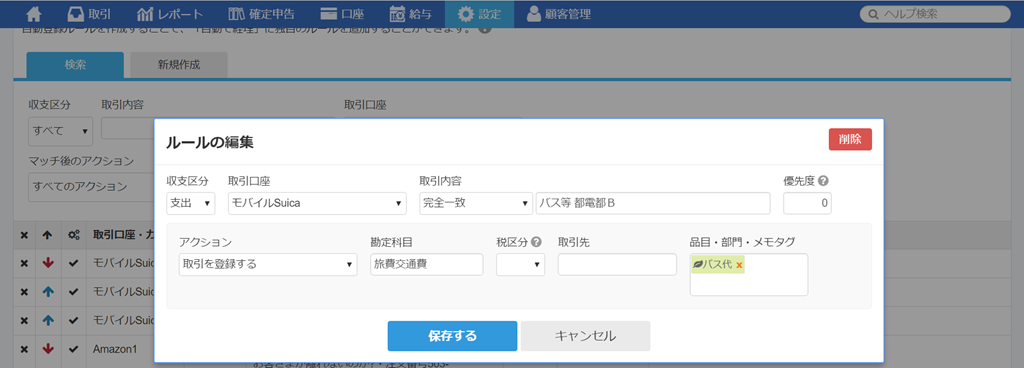Click the help icon beside 税区分
The height and width of the screenshot is (368, 1024).
pyautogui.click(x=536, y=242)
